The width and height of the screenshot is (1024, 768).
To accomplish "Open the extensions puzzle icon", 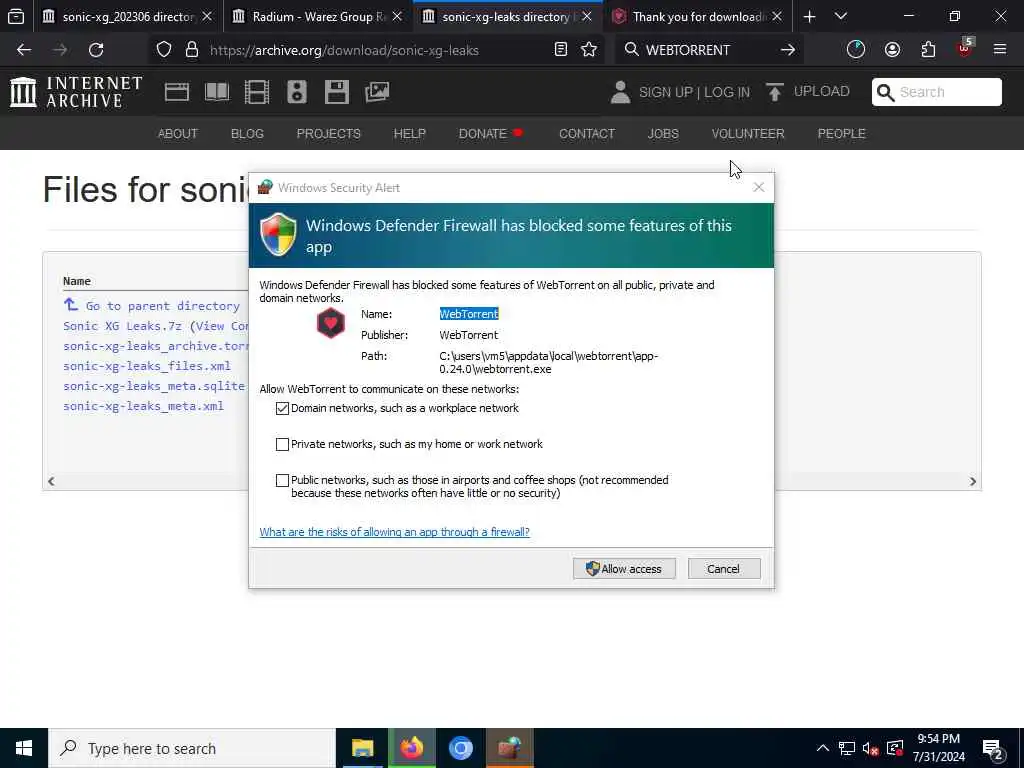I will (928, 50).
